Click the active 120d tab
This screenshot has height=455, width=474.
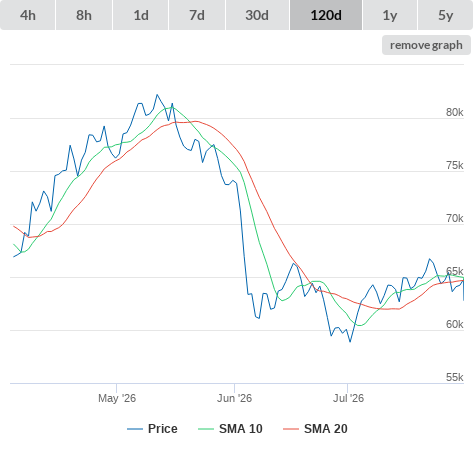pos(326,15)
